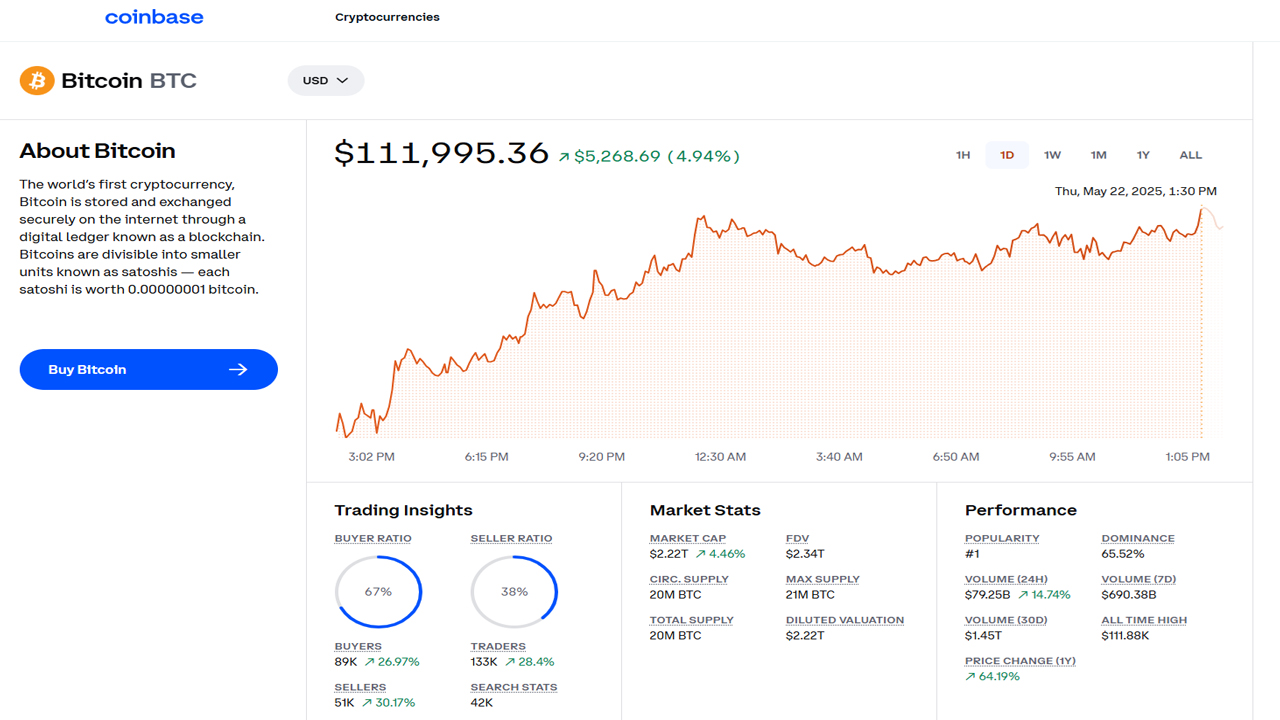The width and height of the screenshot is (1280, 720).
Task: Click the 42K search stats value
Action: point(482,703)
